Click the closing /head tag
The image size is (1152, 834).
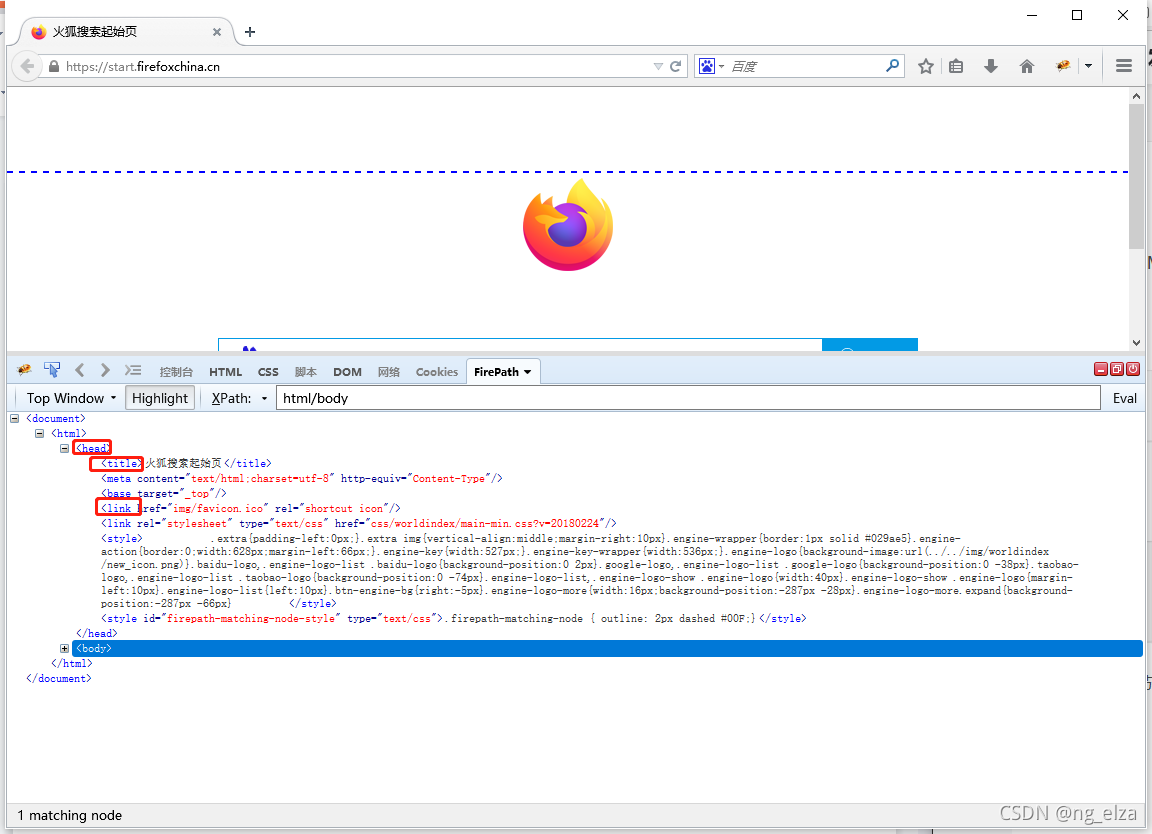click(96, 633)
